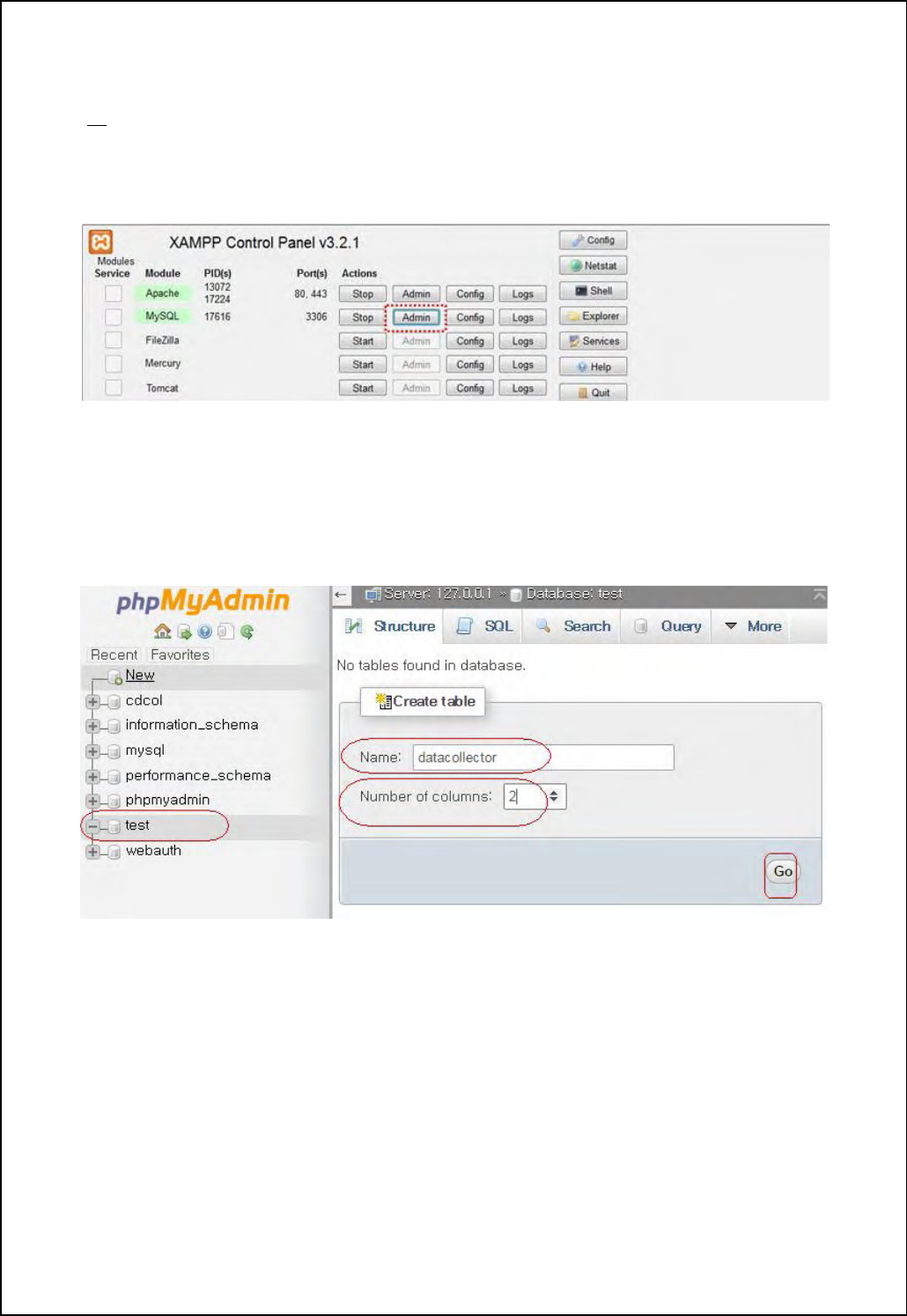The height and width of the screenshot is (1316, 907).
Task: Expand the phpmyadmin database node
Action: tap(92, 801)
